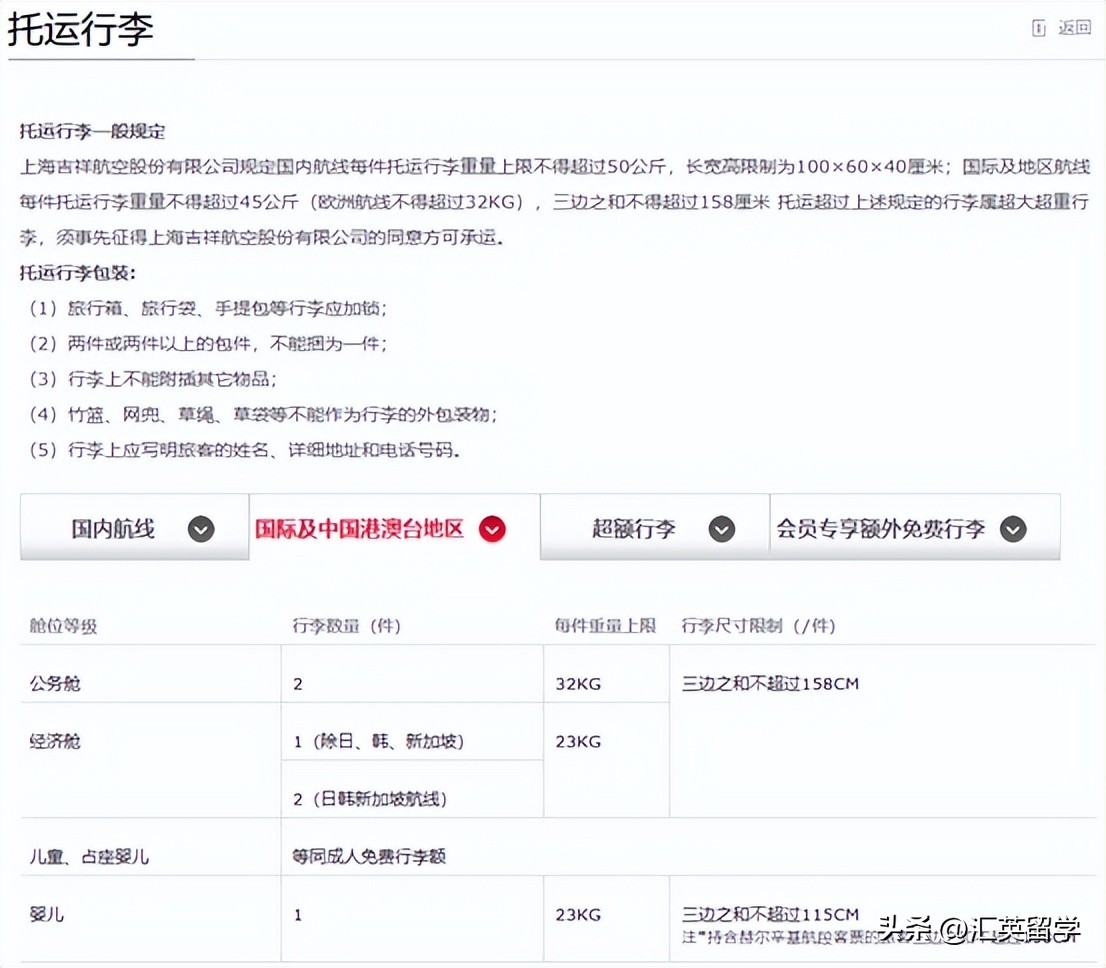Click the page icon beside the 返回 link
Viewport: 1106px width, 968px height.
(x=1039, y=27)
